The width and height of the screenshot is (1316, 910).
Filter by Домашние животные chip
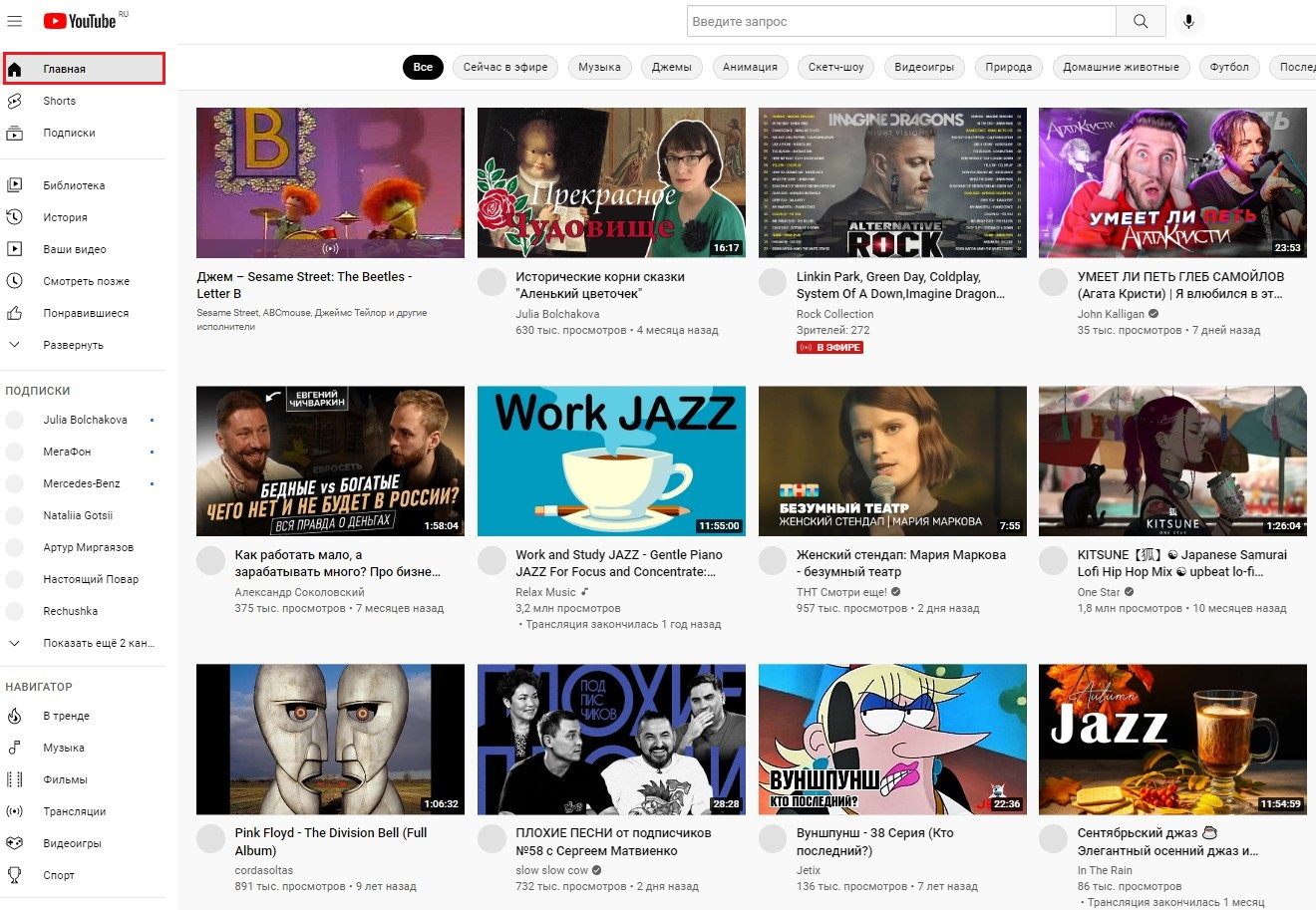pyautogui.click(x=1121, y=67)
